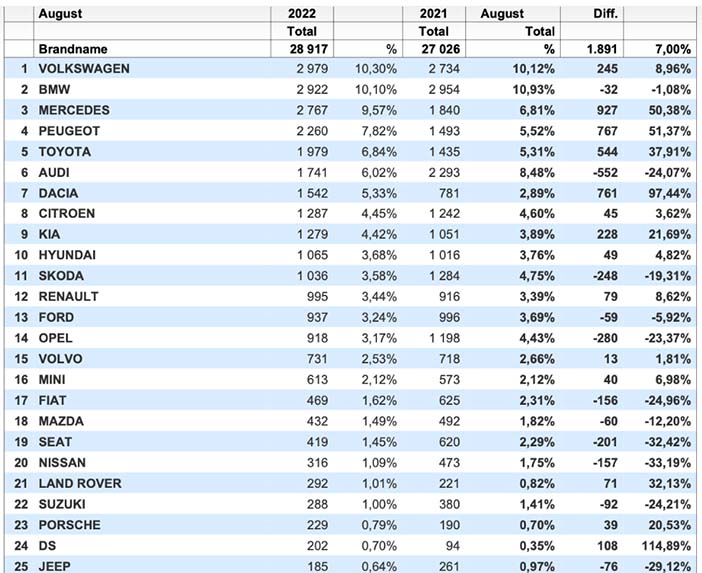The width and height of the screenshot is (702, 573).
Task: Click MERCEDES percentage difference 50,38%
Action: (x=669, y=110)
